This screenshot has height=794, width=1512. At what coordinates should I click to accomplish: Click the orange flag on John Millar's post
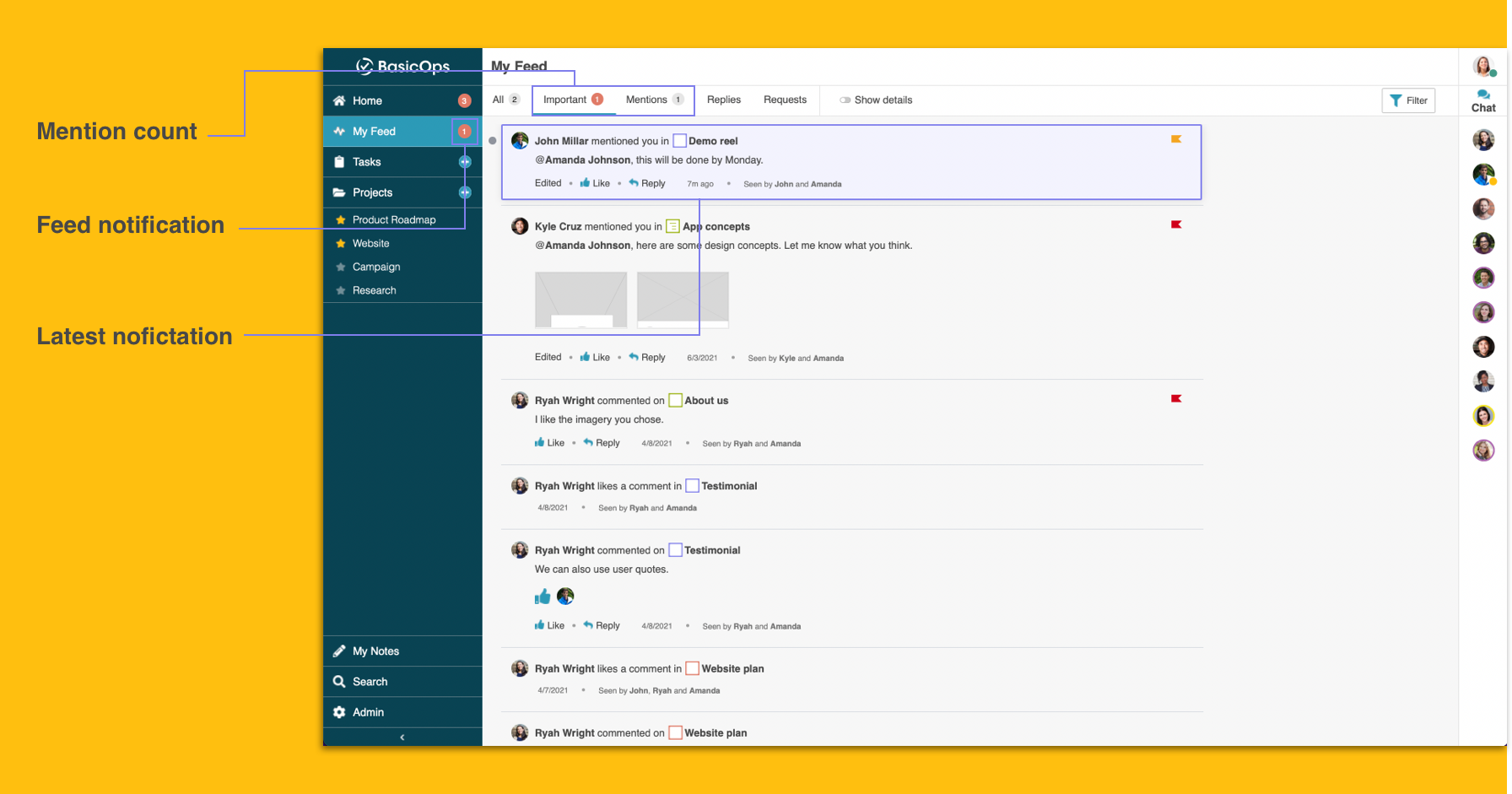1175,139
